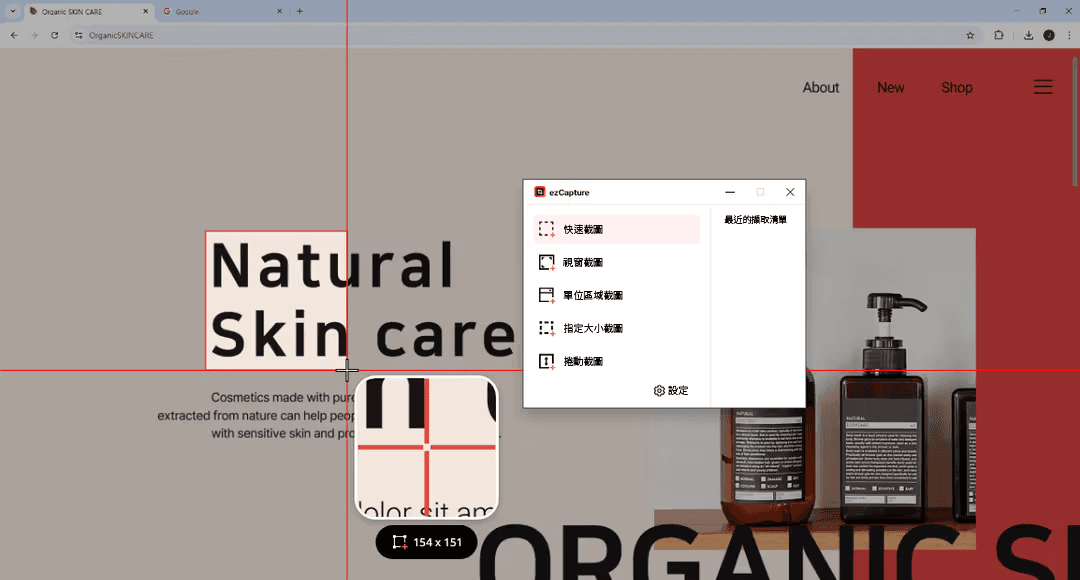Start 捲動截圖 scrolling capture
1080x580 pixels.
pos(583,361)
